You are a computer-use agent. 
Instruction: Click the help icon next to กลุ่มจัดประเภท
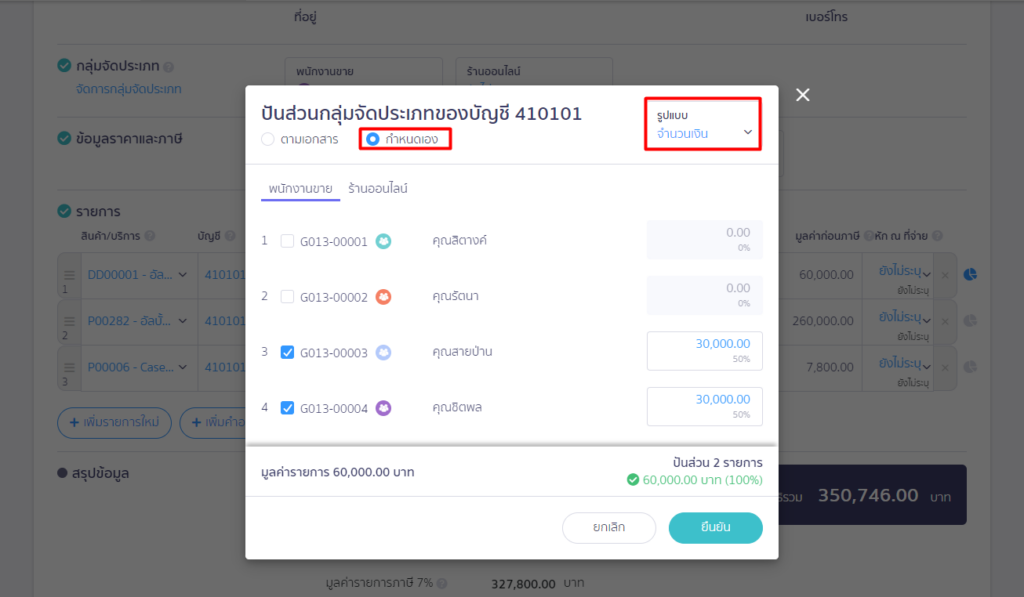click(x=169, y=67)
